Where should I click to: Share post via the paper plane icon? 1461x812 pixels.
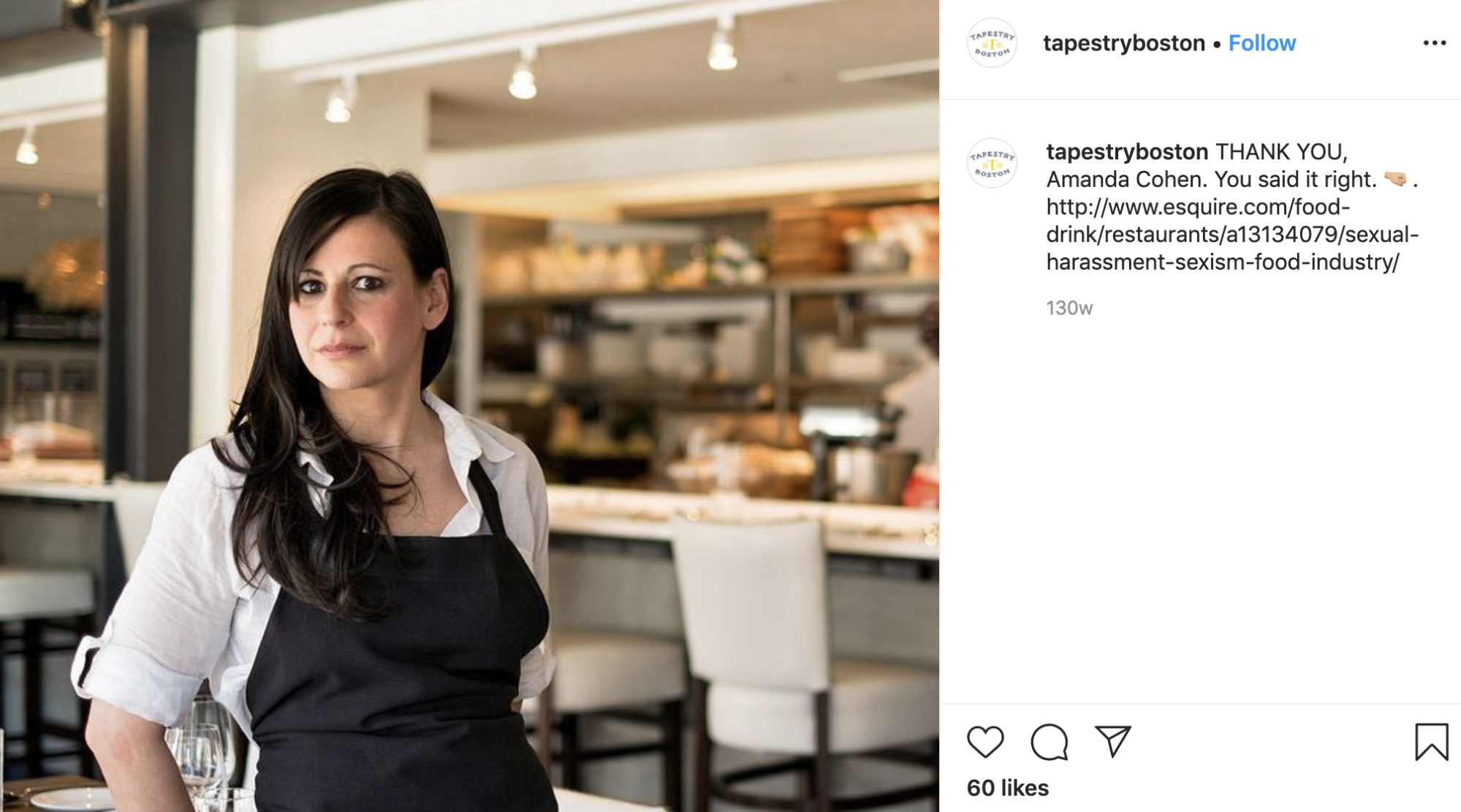click(x=1112, y=741)
